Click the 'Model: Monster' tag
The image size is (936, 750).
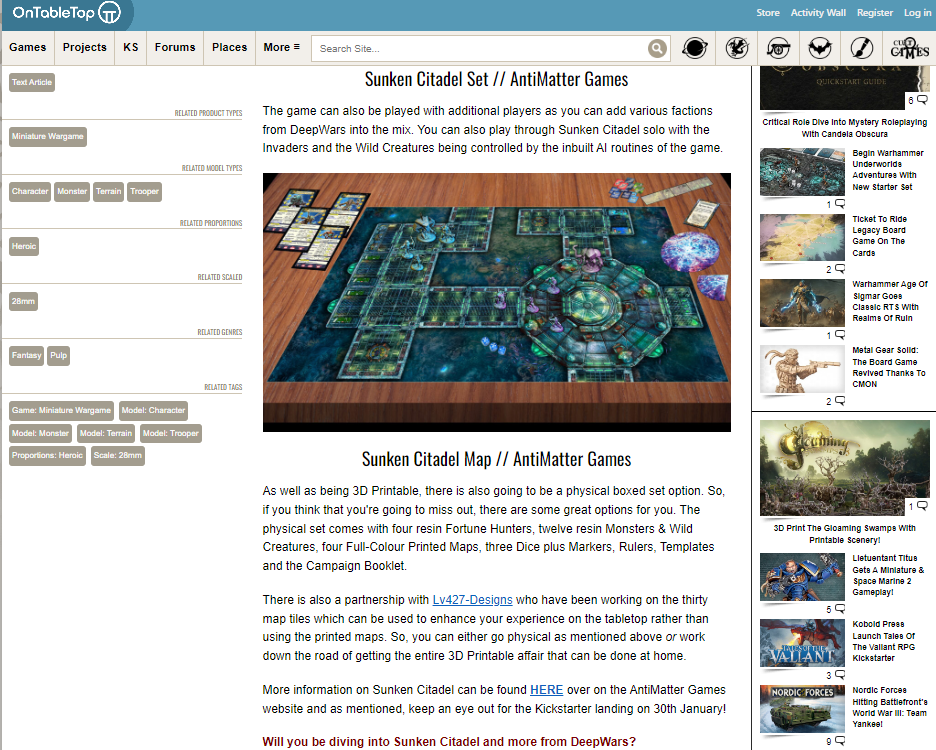click(x=40, y=434)
